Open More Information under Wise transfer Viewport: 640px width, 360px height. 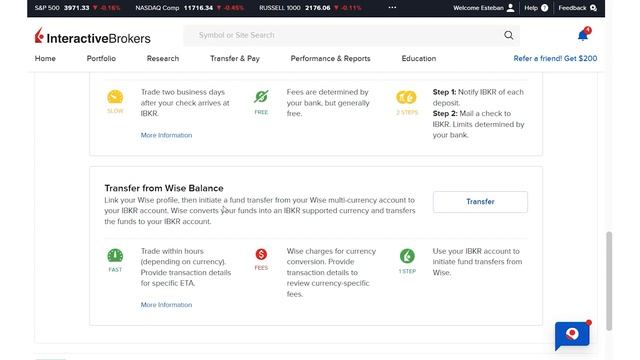[166, 305]
